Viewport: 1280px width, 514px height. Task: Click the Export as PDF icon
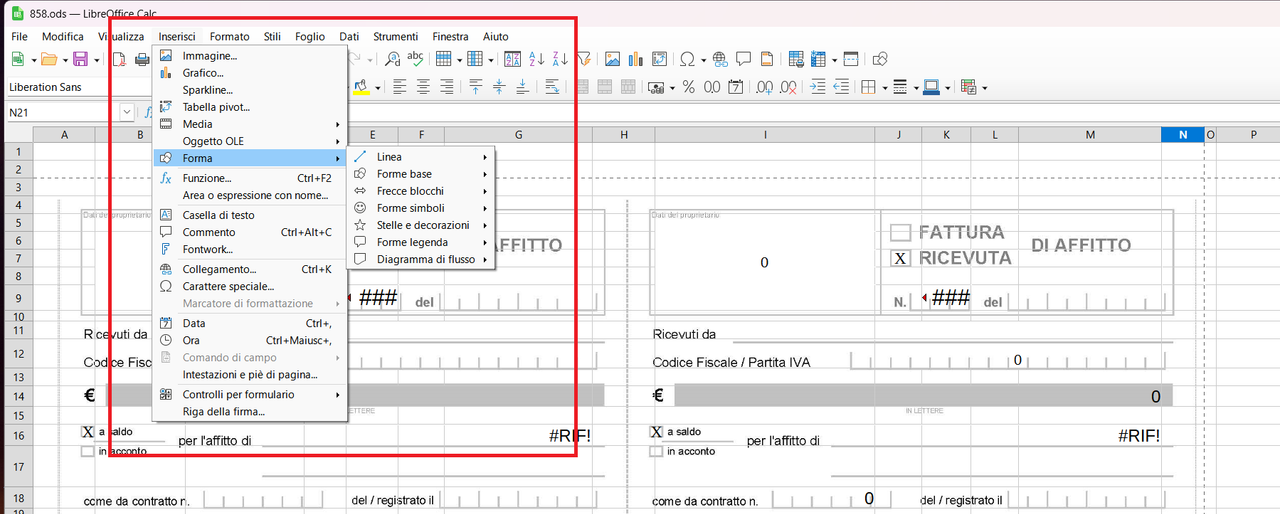point(118,59)
